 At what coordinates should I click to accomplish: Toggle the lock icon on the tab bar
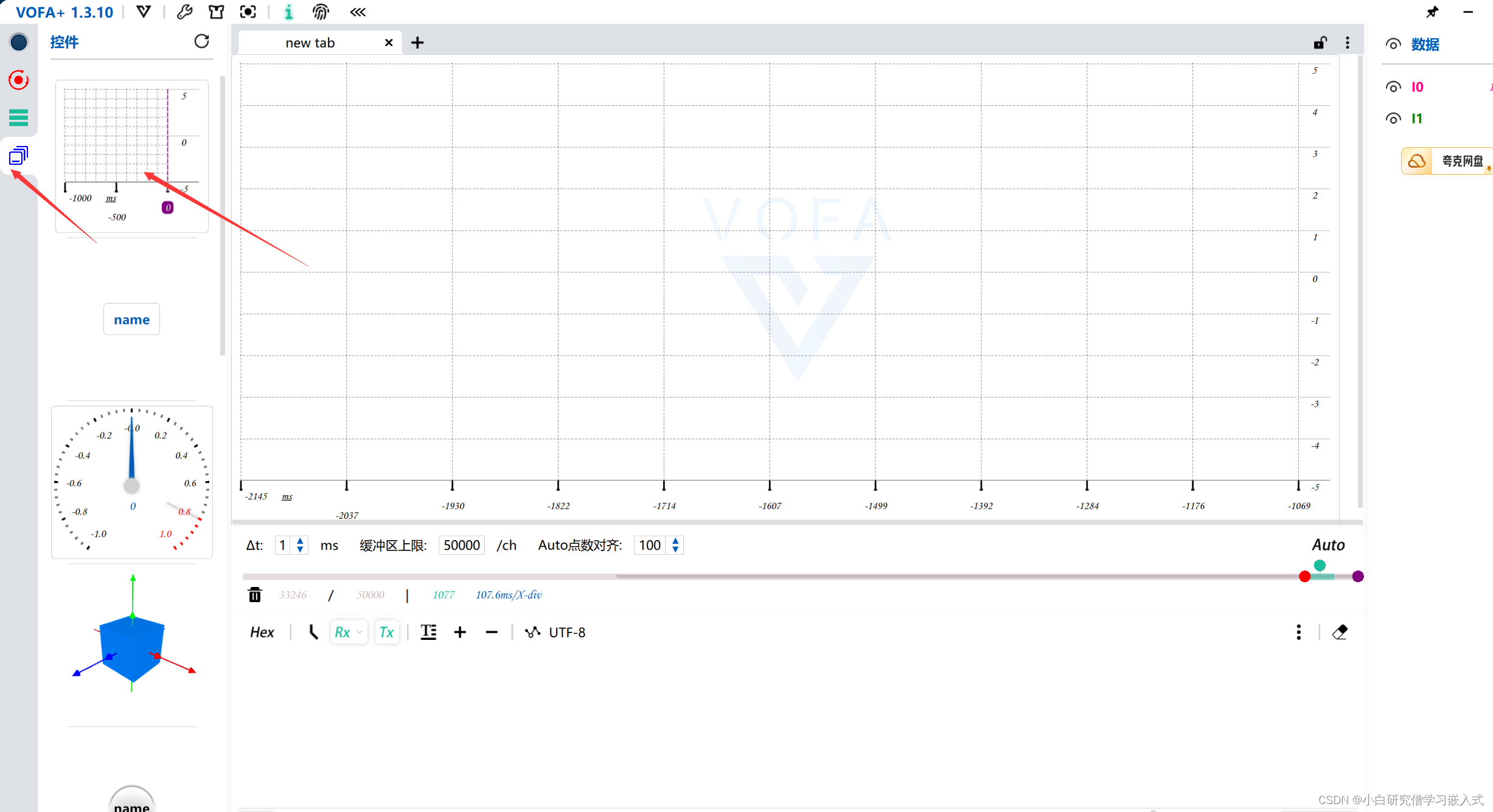(1320, 43)
